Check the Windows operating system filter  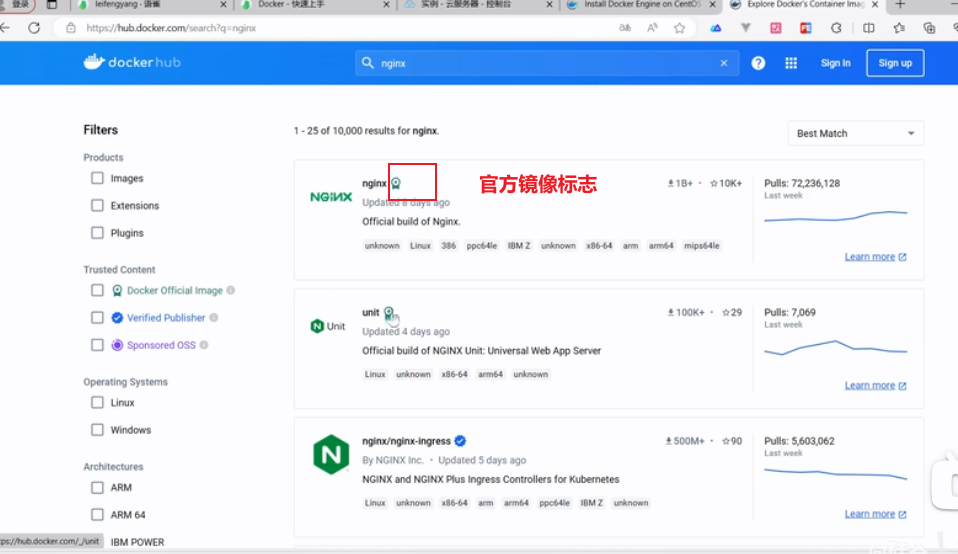click(x=97, y=430)
